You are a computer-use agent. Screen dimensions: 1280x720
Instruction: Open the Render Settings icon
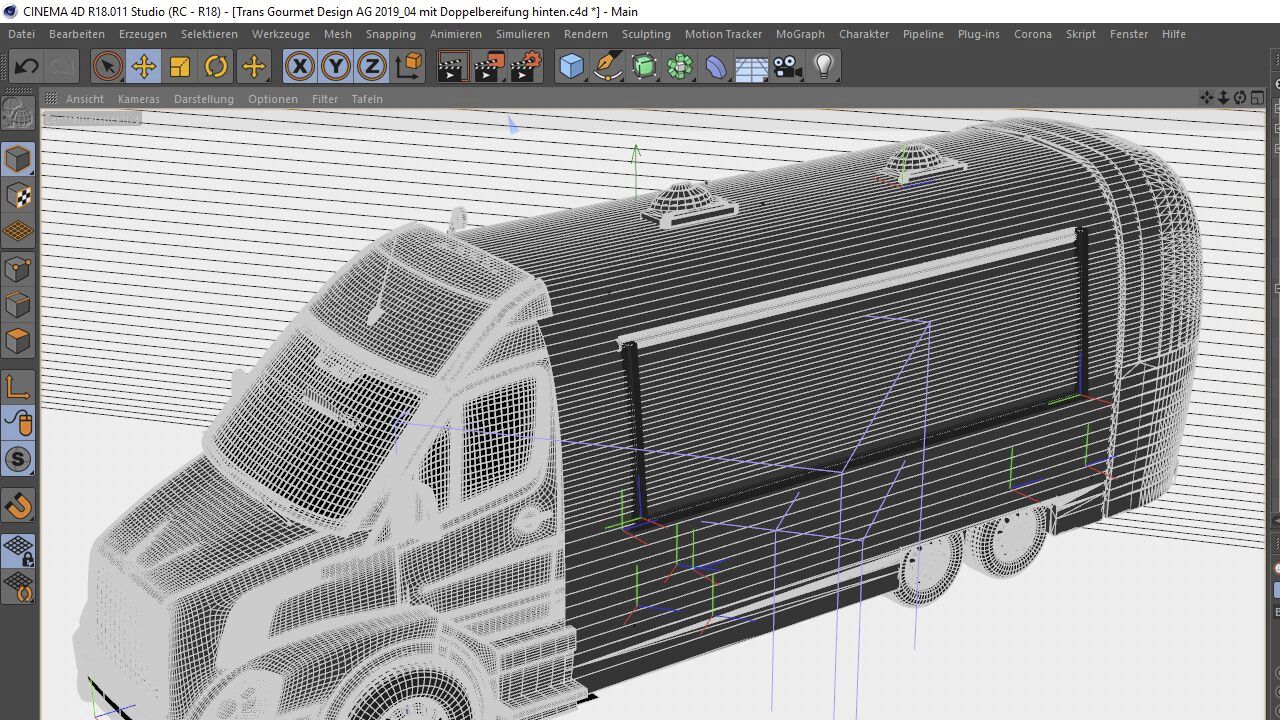[526, 67]
